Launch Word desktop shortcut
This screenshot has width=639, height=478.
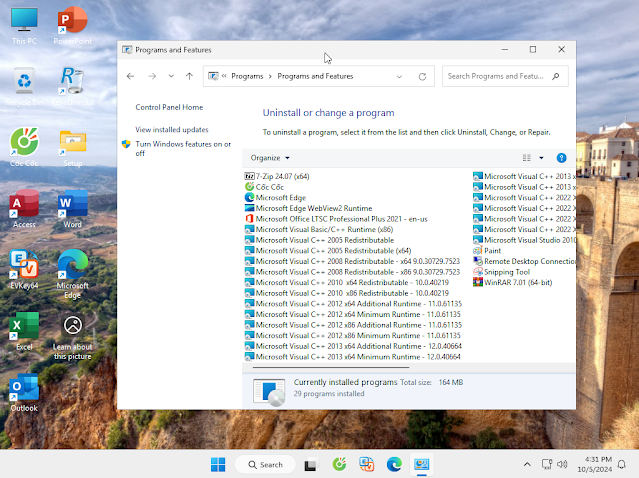pos(73,208)
